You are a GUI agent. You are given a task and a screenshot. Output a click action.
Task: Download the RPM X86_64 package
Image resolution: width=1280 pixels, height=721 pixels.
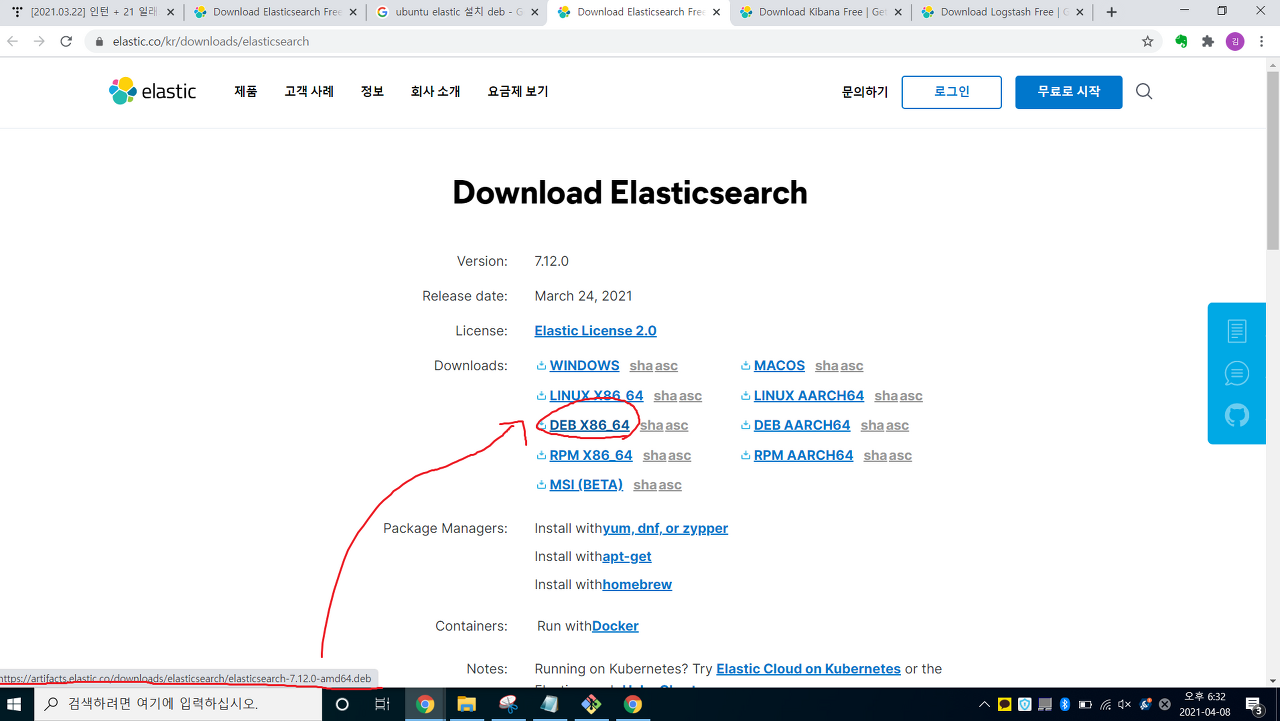click(591, 456)
